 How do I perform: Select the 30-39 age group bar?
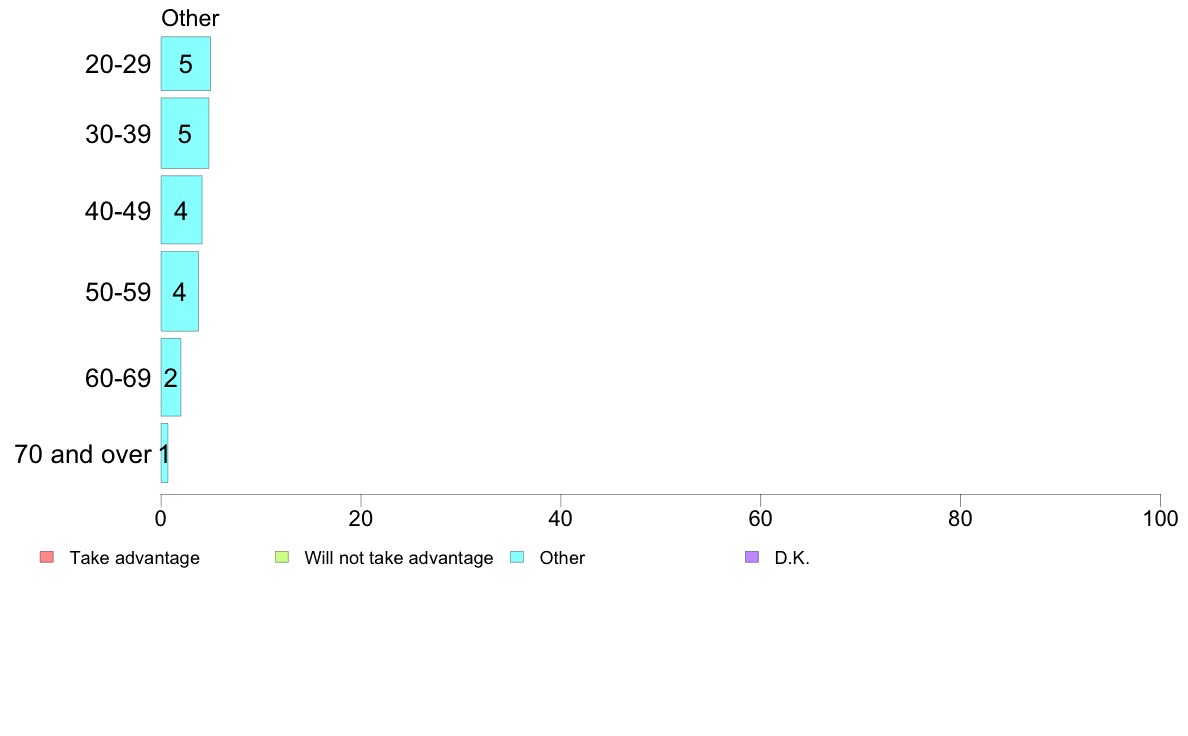(x=185, y=133)
